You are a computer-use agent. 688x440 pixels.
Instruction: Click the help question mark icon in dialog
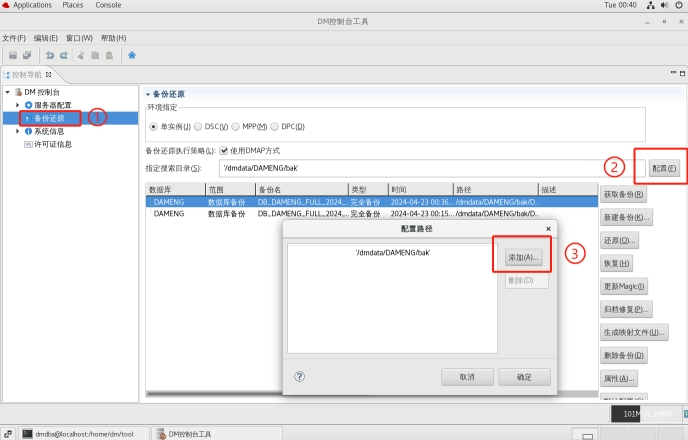coord(300,377)
